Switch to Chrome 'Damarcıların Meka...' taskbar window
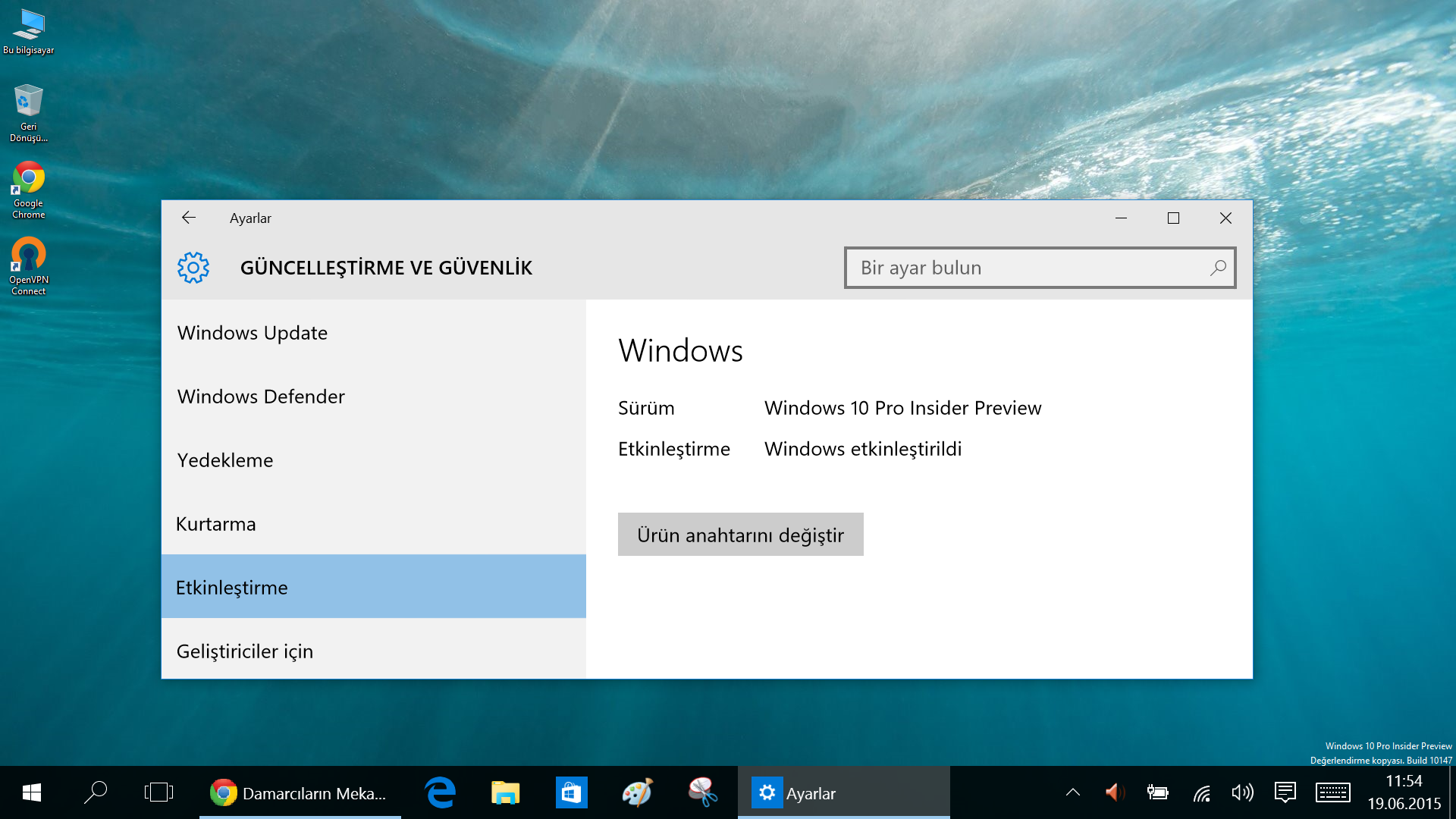Viewport: 1456px width, 819px height. pyautogui.click(x=300, y=792)
